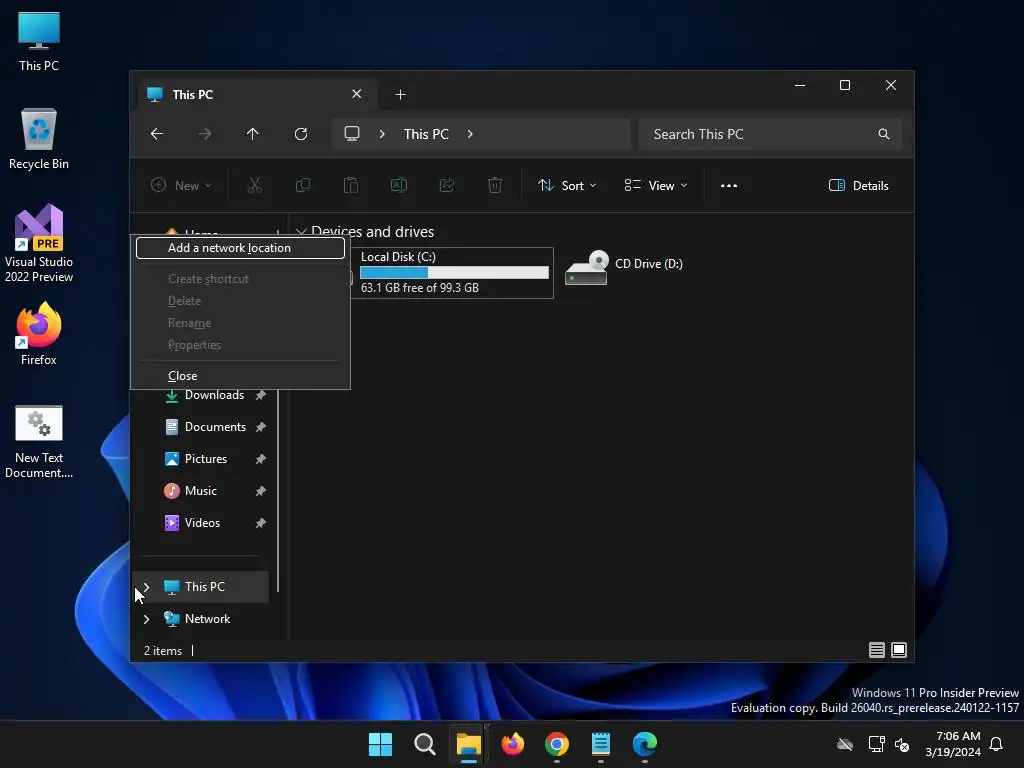
Task: Select Local Disk (C:) drive
Action: (453, 273)
